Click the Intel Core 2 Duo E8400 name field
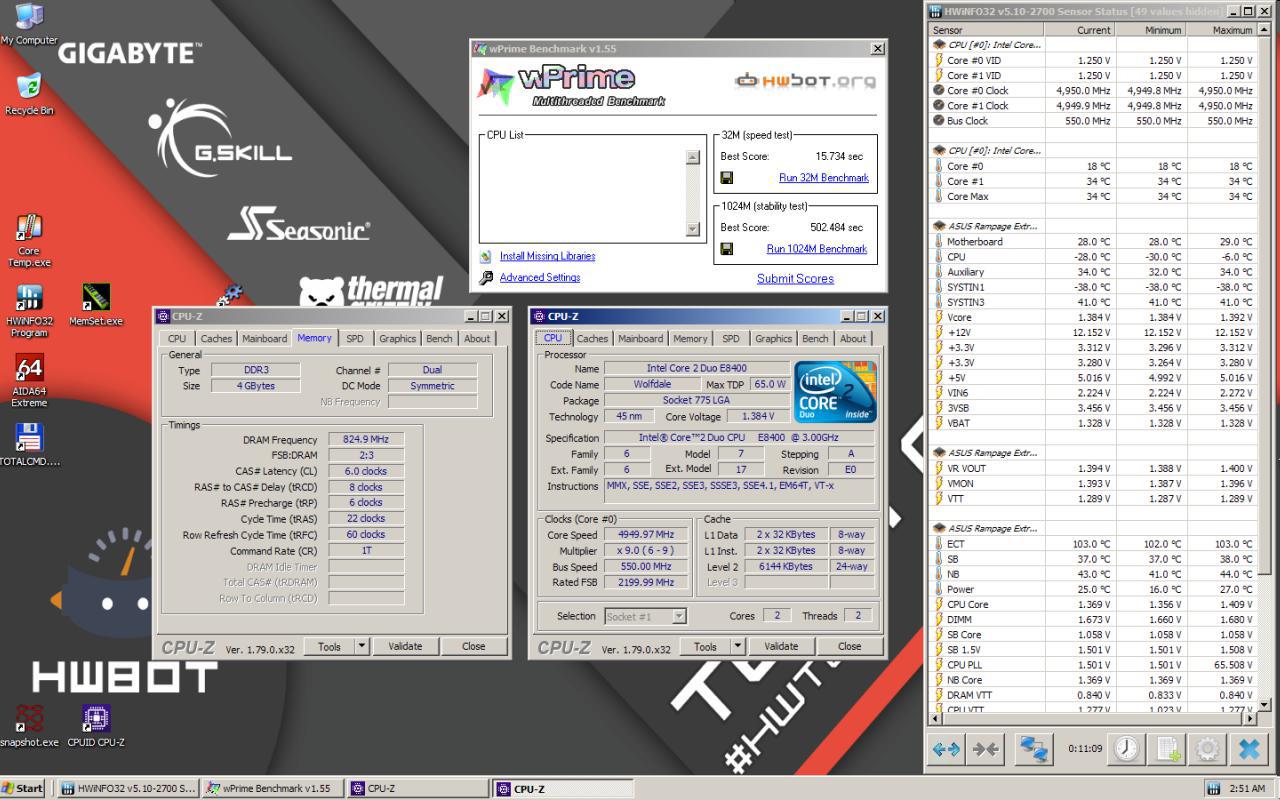Image resolution: width=1280 pixels, height=800 pixels. [x=697, y=368]
